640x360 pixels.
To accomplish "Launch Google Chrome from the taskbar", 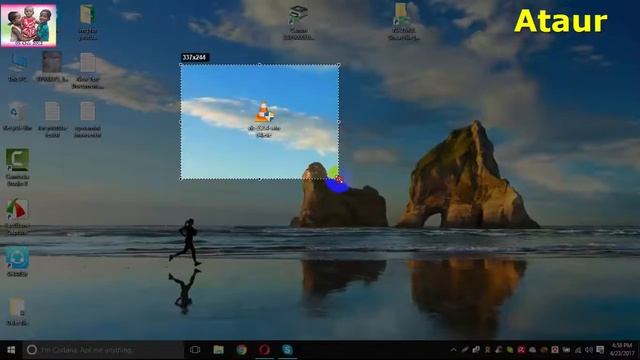I will coord(242,350).
